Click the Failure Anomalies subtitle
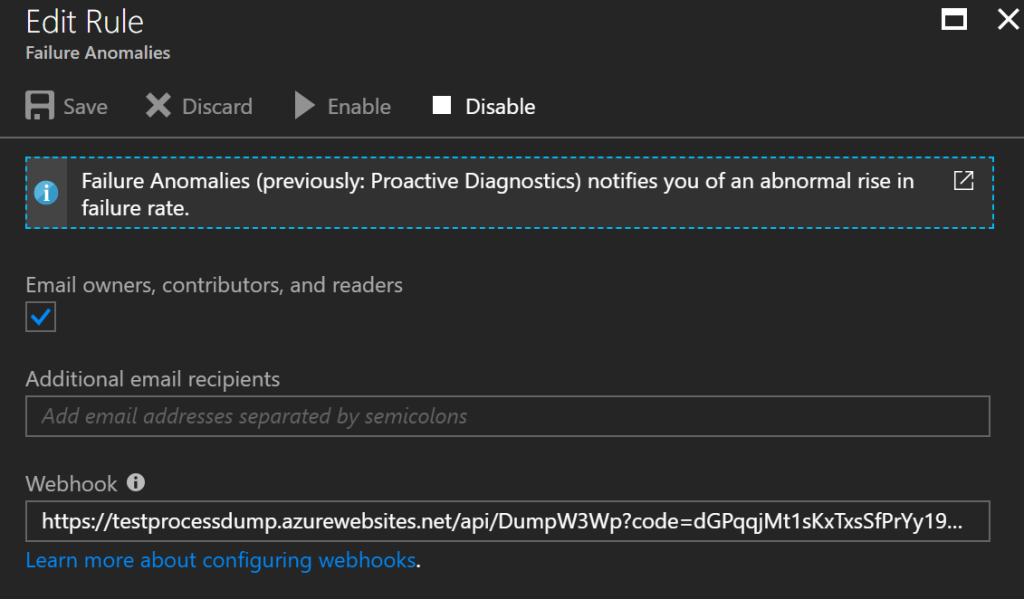Image resolution: width=1024 pixels, height=599 pixels. point(96,54)
